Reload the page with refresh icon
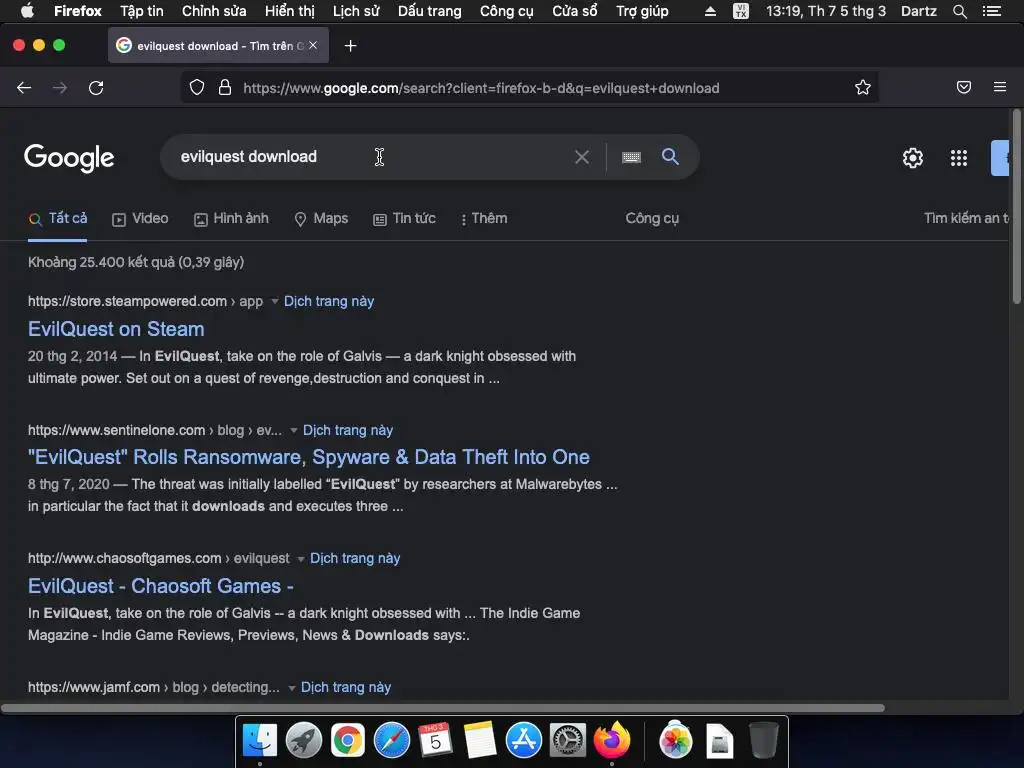This screenshot has height=768, width=1024. tap(96, 88)
